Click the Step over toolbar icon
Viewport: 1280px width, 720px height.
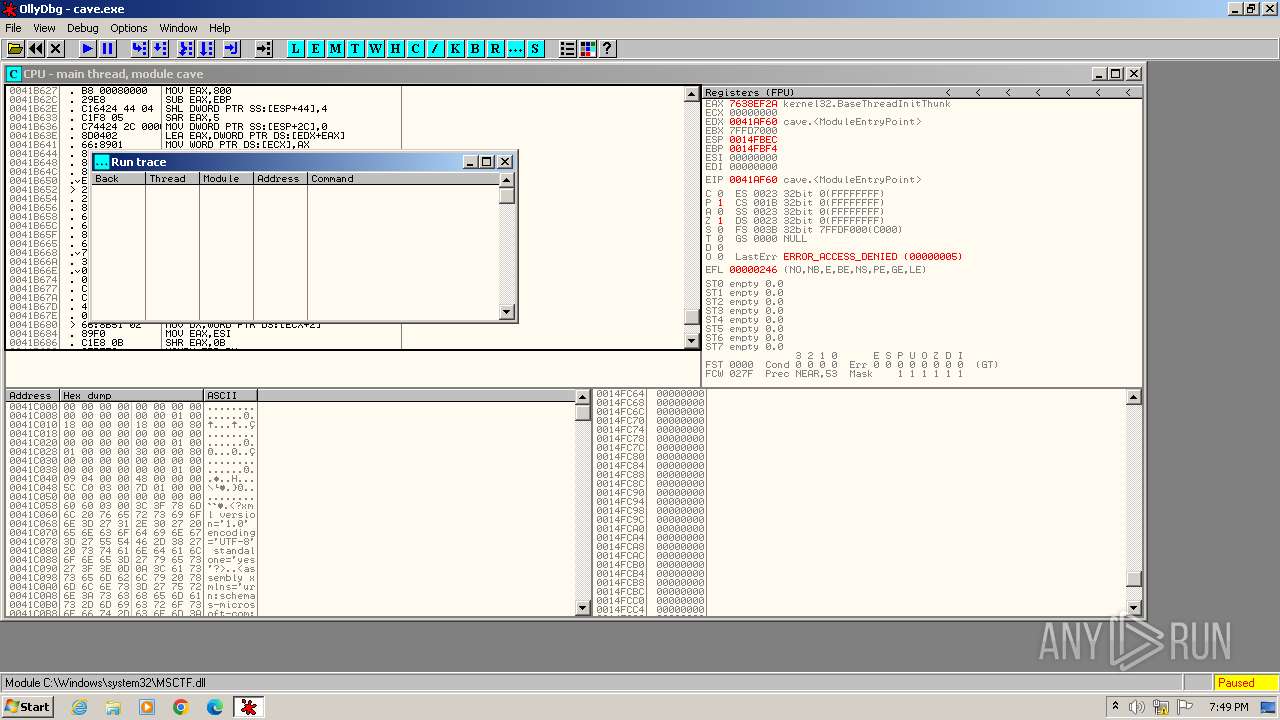160,48
